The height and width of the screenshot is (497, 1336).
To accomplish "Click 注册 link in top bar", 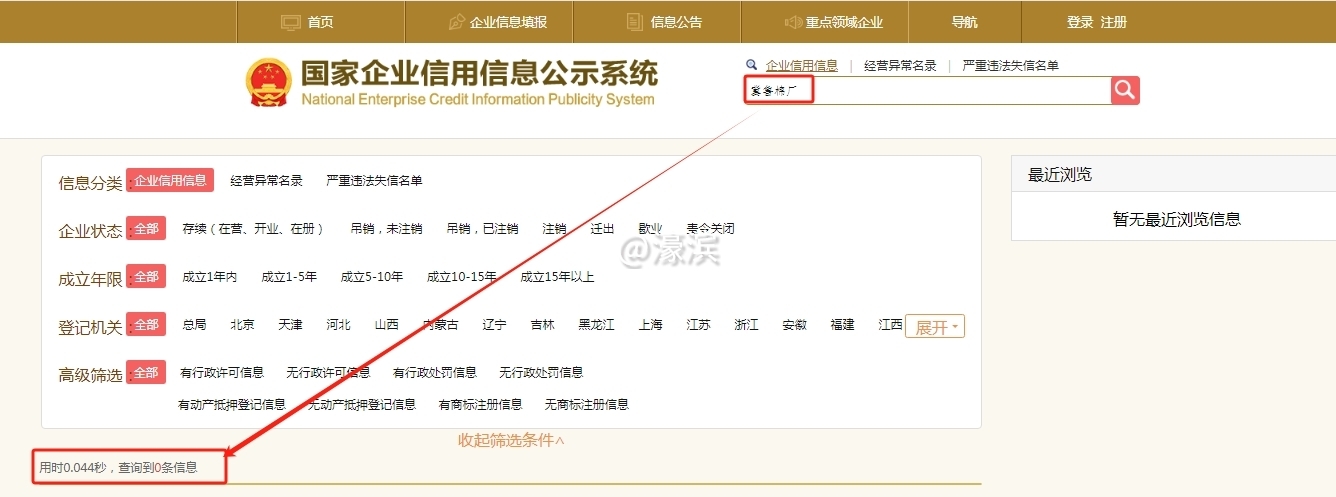I will coord(1114,22).
